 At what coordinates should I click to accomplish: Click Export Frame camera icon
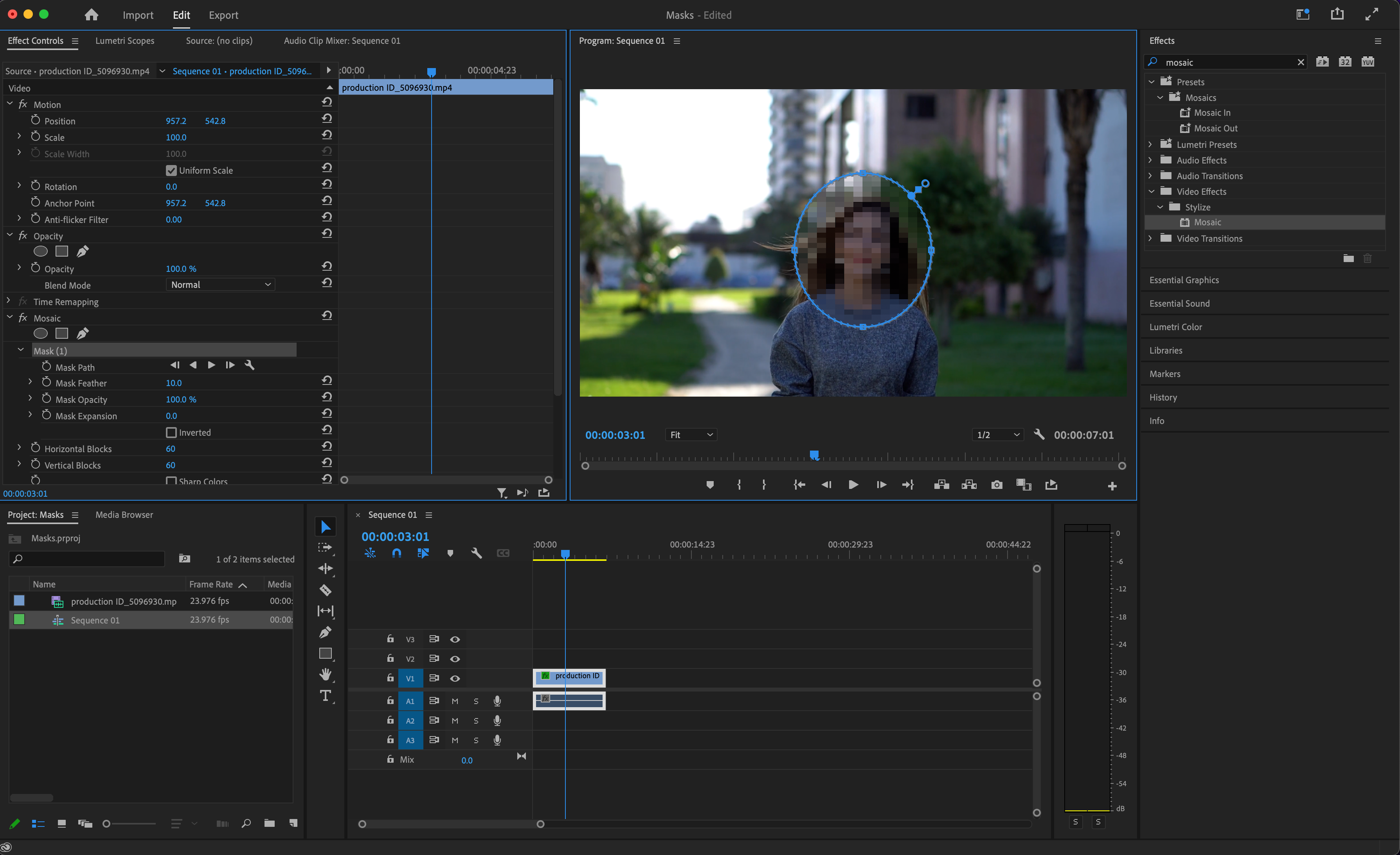click(x=997, y=485)
